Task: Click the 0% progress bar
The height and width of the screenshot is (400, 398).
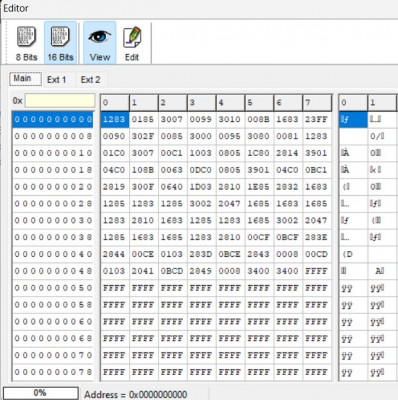Action: click(x=41, y=393)
